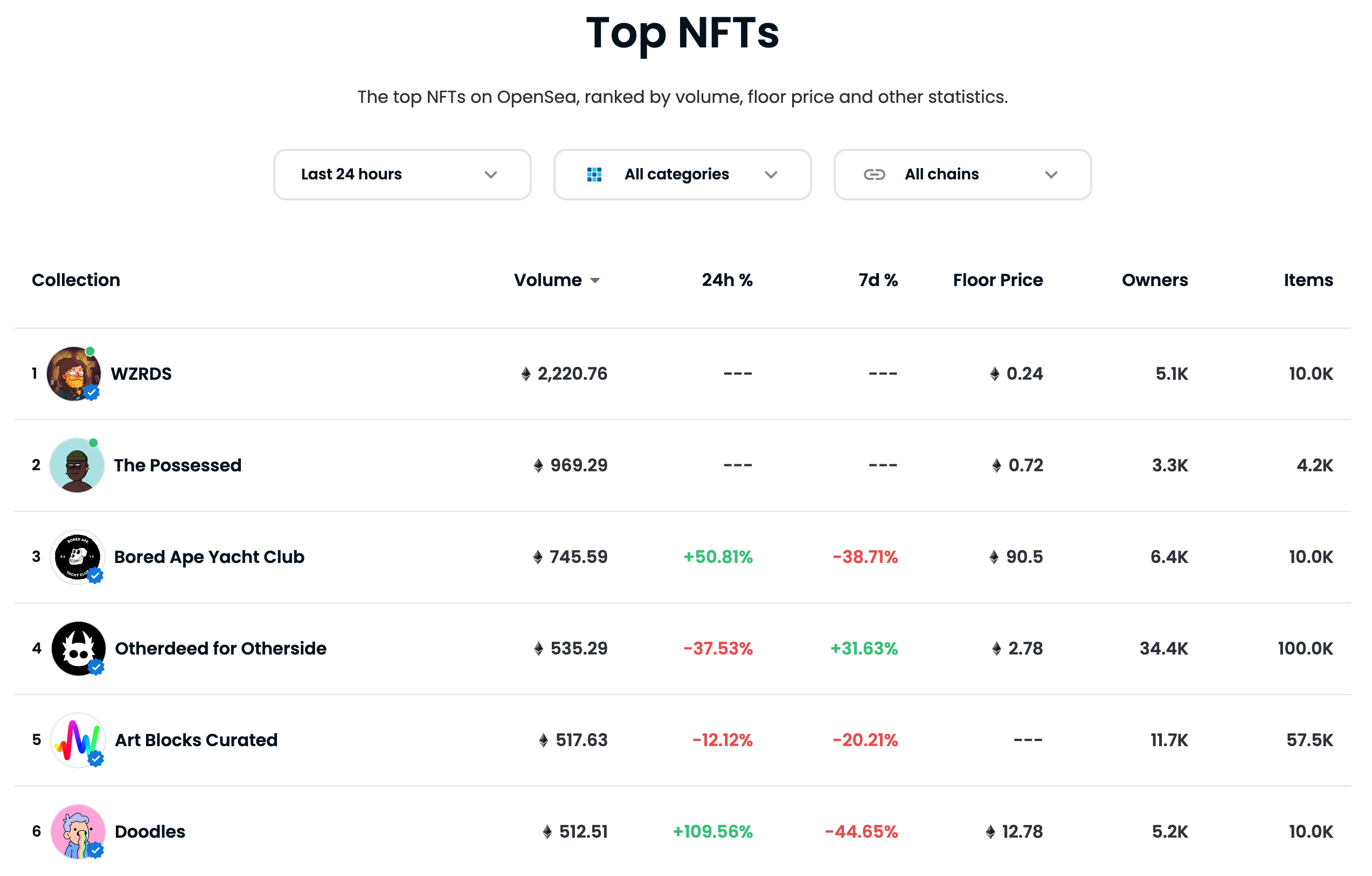
Task: Click the WZRDS collection name
Action: [x=141, y=374]
